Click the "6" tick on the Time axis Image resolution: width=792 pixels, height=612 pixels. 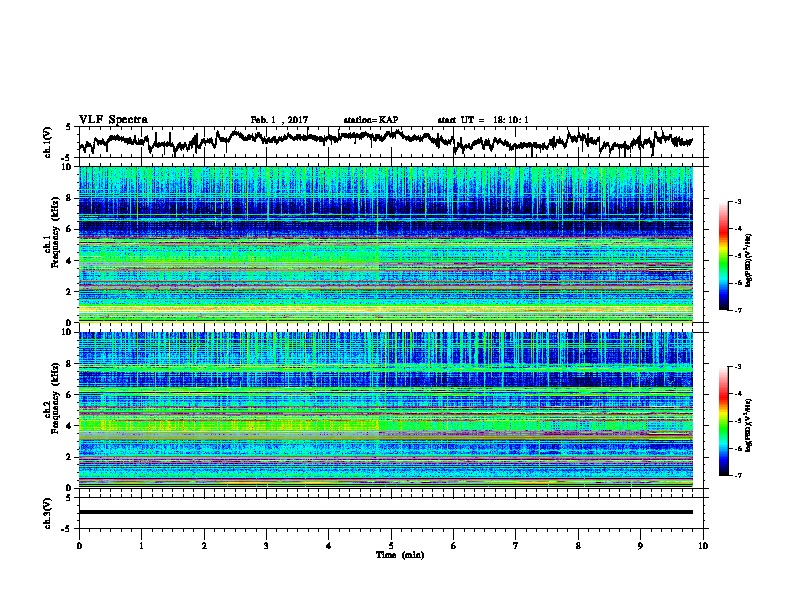point(453,546)
